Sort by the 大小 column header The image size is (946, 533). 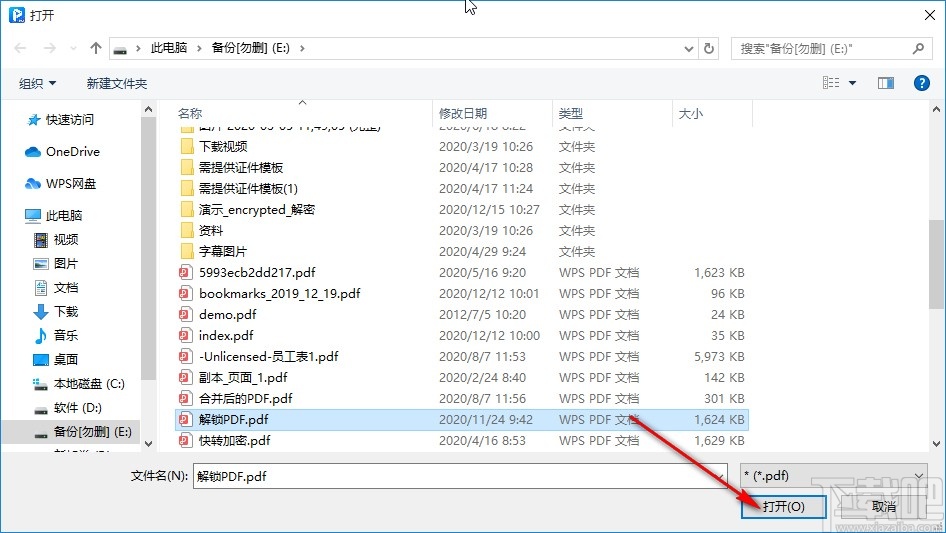click(691, 113)
